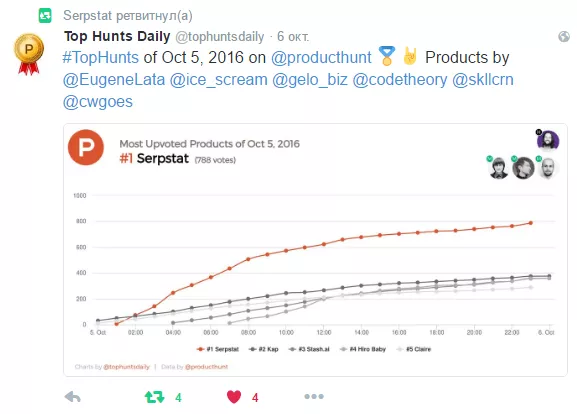This screenshot has height=414, width=577.
Task: Select last Serpstat data point on chart
Action: tap(531, 223)
